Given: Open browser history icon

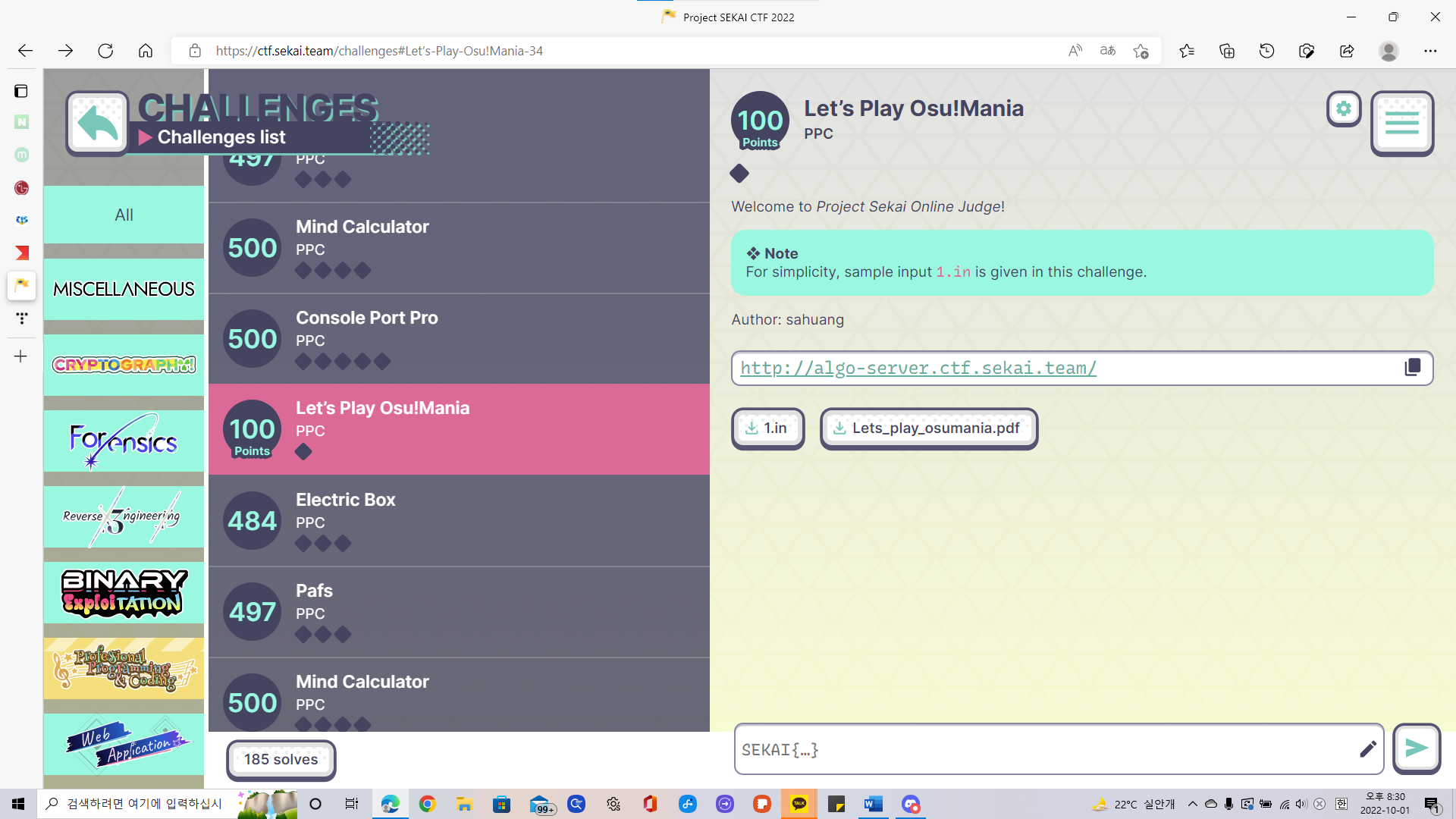Looking at the screenshot, I should coord(1266,51).
